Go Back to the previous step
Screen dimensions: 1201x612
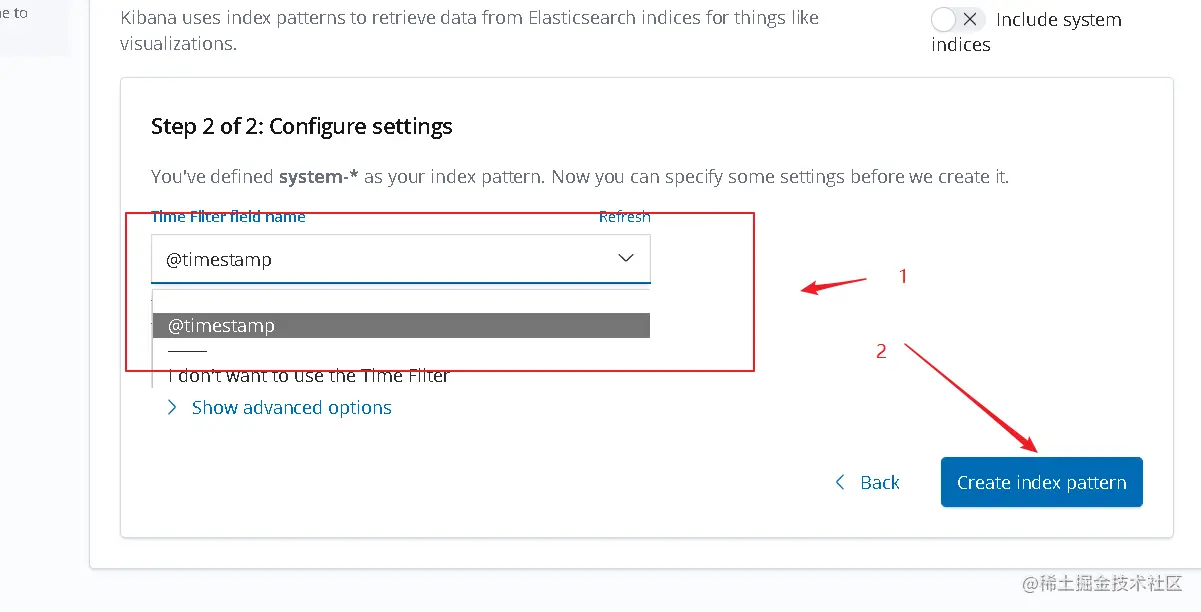pos(879,483)
